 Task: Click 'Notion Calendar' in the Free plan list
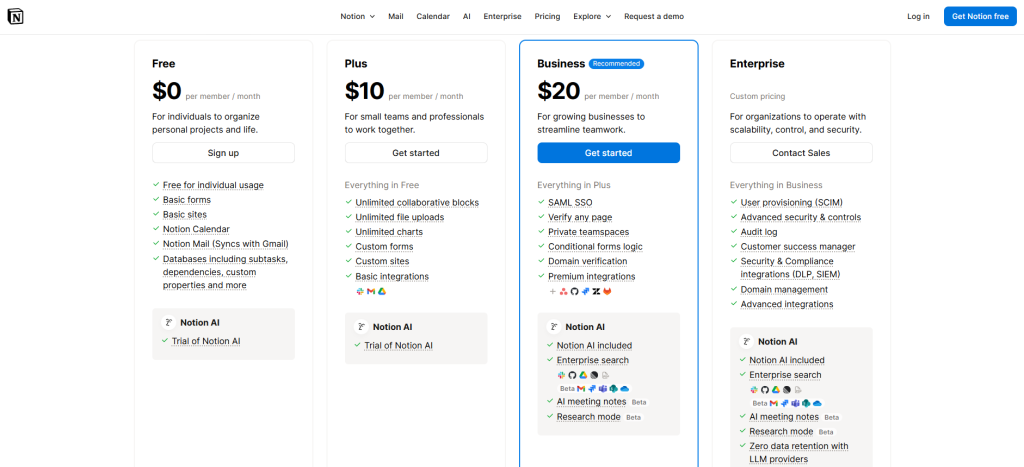pos(196,229)
